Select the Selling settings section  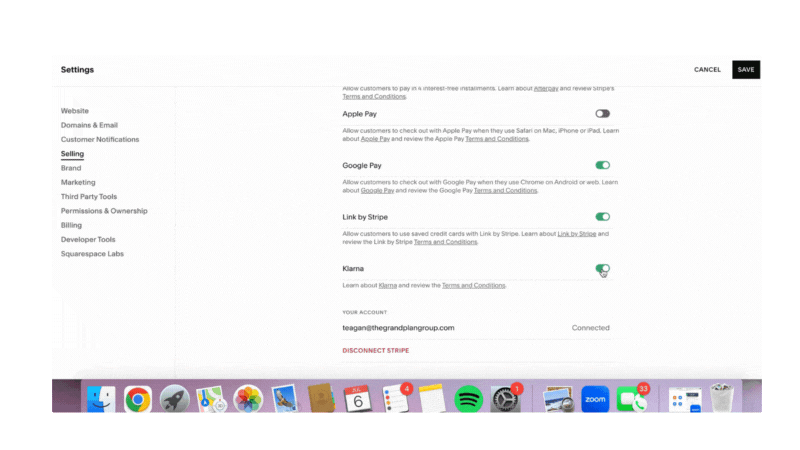(72, 154)
